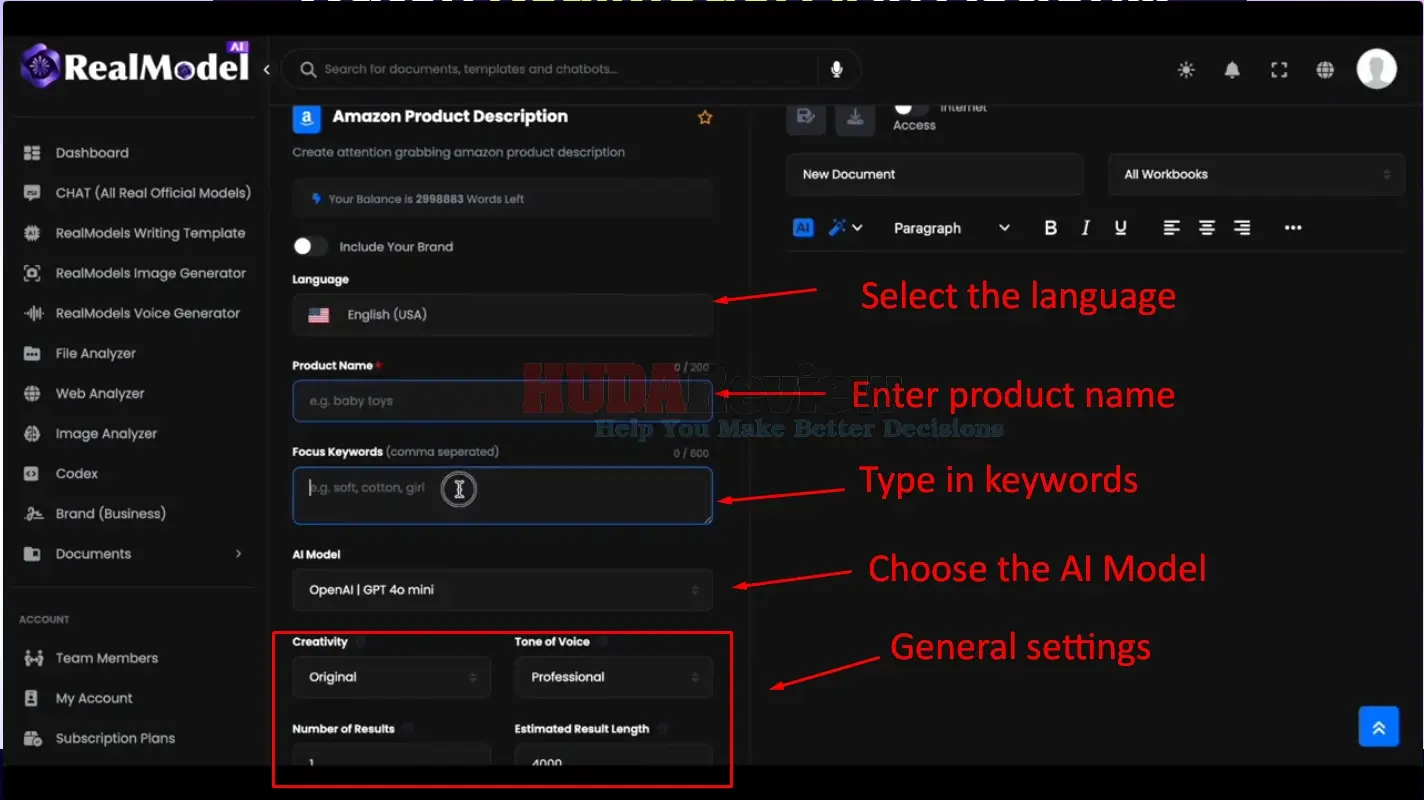The width and height of the screenshot is (1424, 800).
Task: Click the fullscreen icon in header
Action: click(x=1279, y=70)
